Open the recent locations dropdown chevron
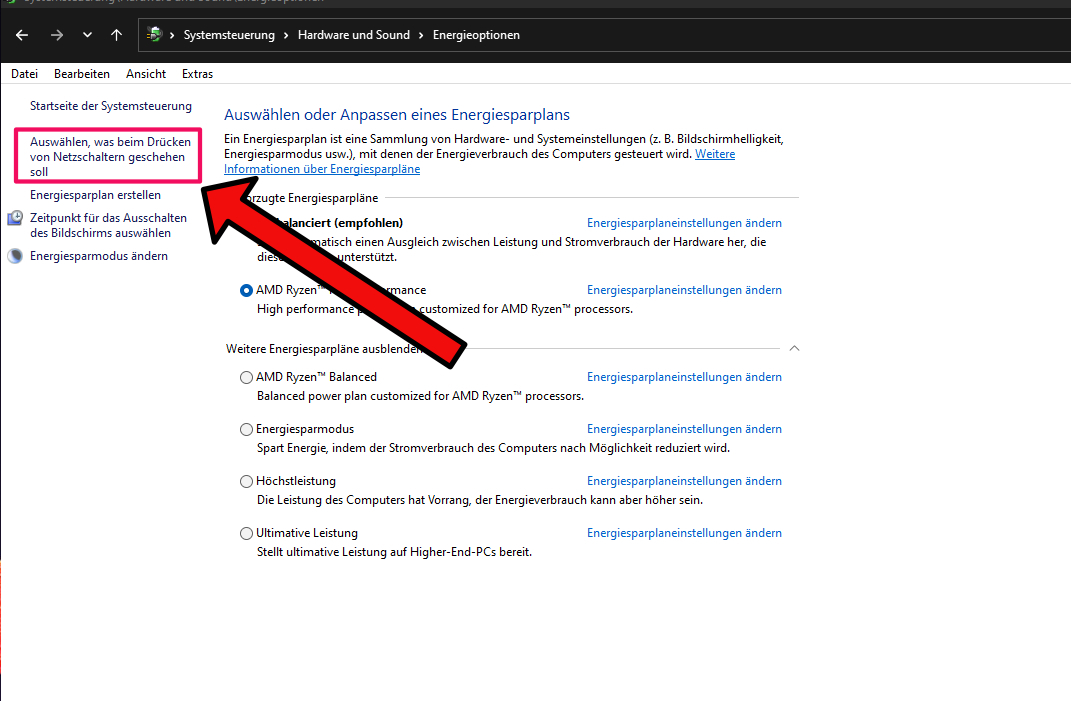Image resolution: width=1071 pixels, height=701 pixels. [87, 35]
